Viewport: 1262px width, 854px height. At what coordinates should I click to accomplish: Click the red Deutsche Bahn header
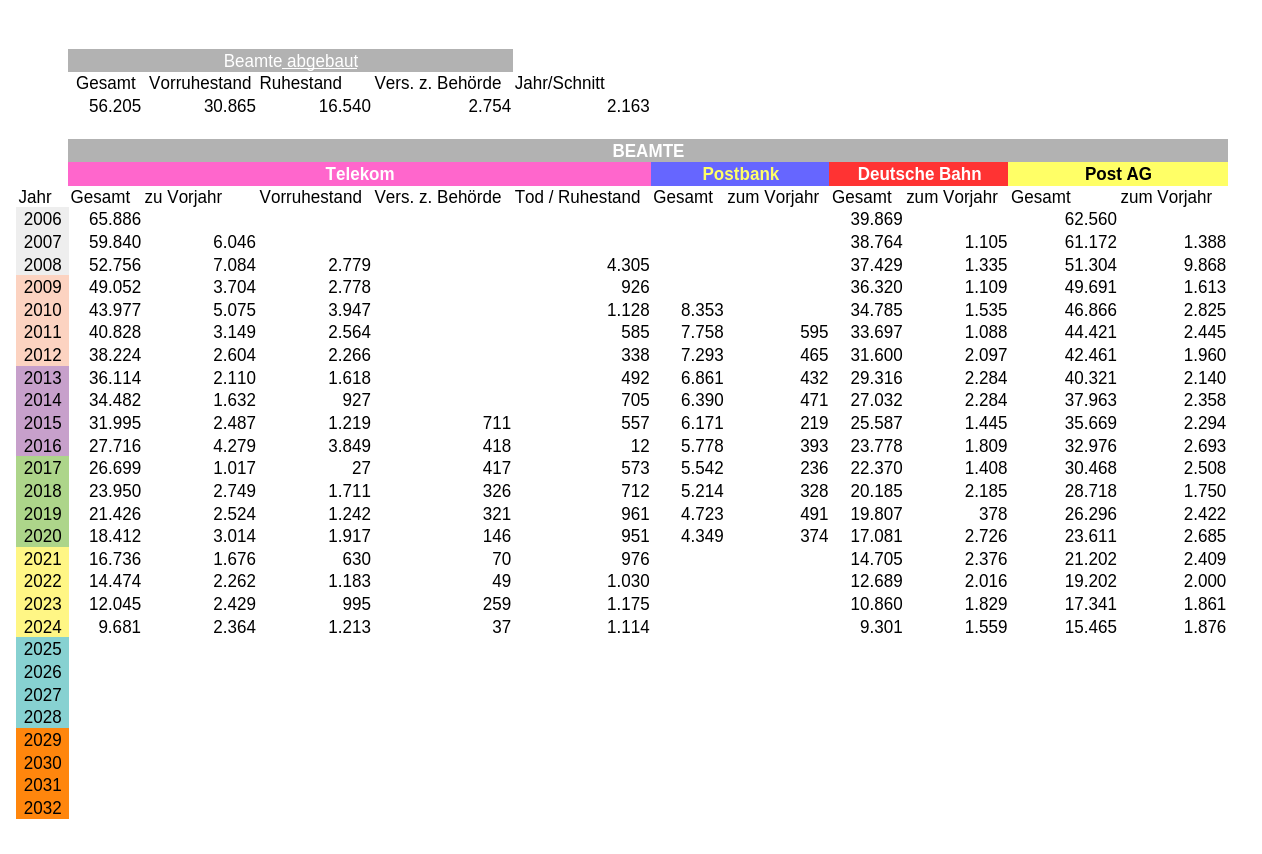tap(918, 174)
